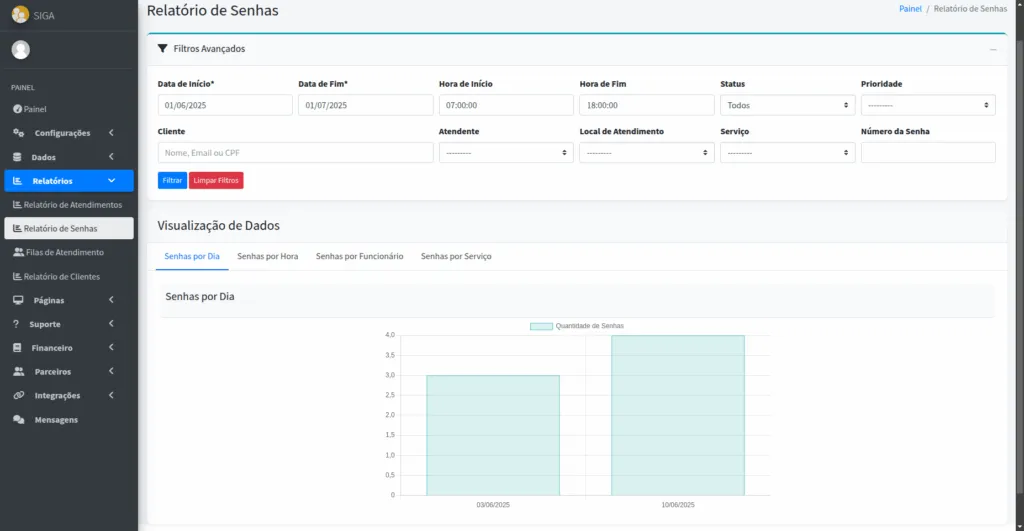Toggle the Quantidade de Senhas legend swatch
Viewport: 1024px width, 531px height.
pos(541,326)
